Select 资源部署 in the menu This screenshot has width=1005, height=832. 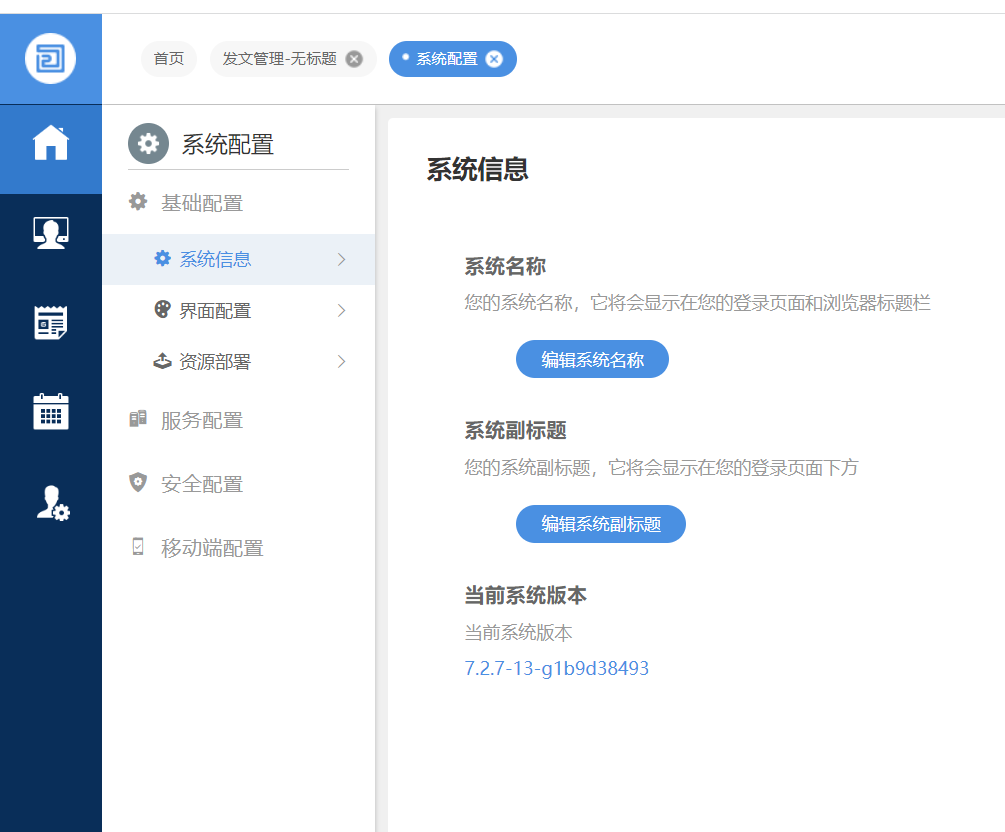238,362
